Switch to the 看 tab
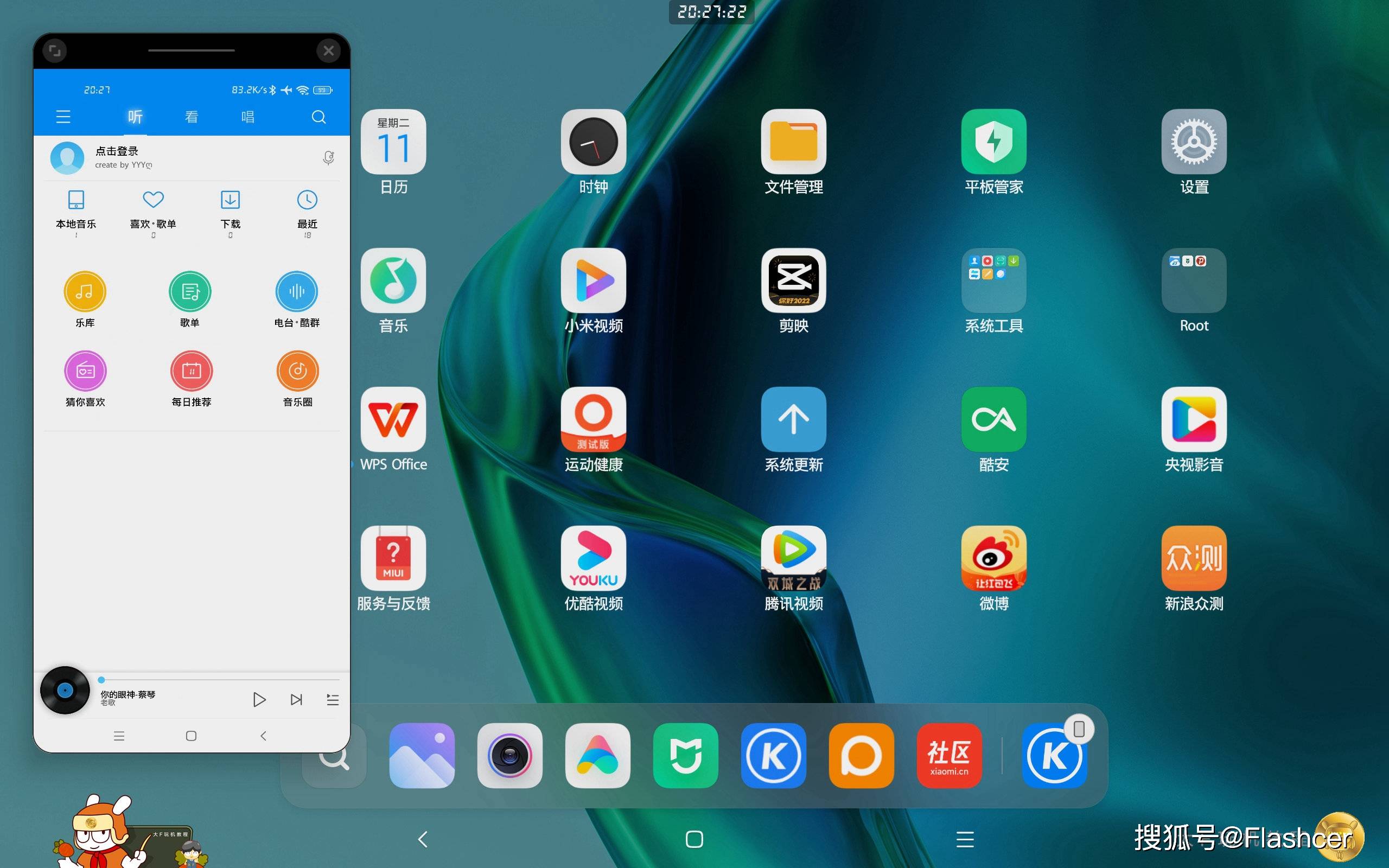This screenshot has height=868, width=1389. coord(191,117)
